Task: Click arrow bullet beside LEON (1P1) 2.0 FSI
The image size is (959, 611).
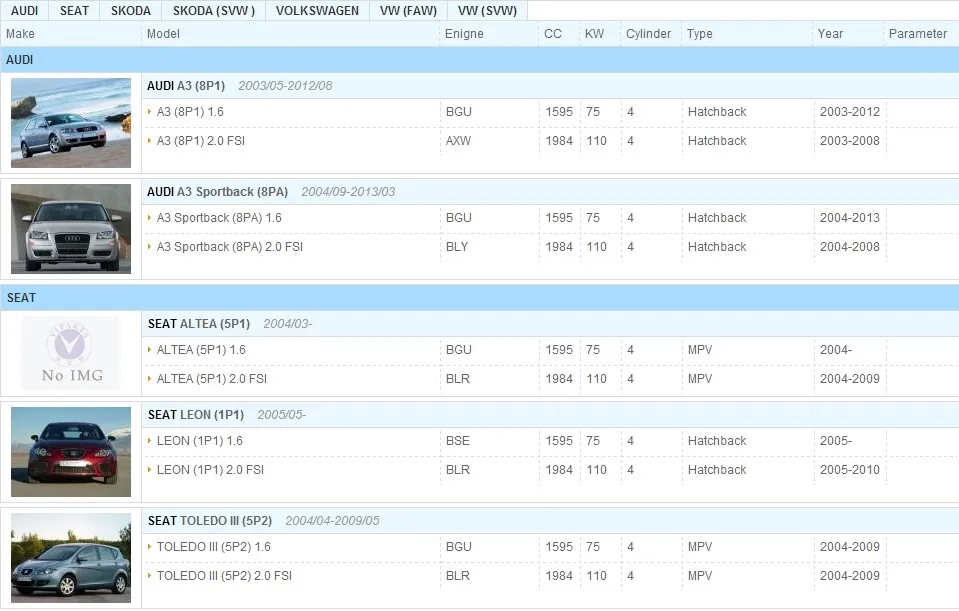Action: (149, 469)
